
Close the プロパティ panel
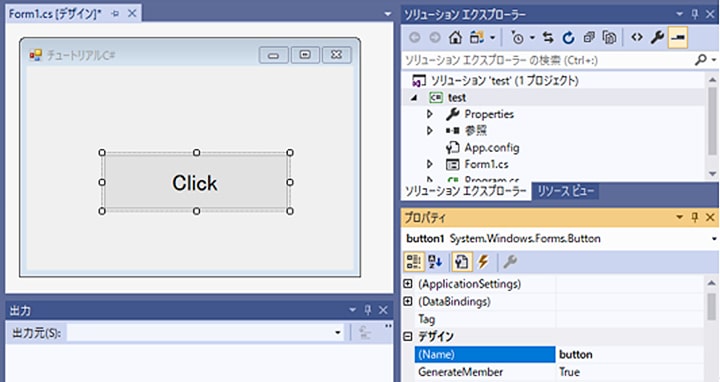tap(710, 217)
